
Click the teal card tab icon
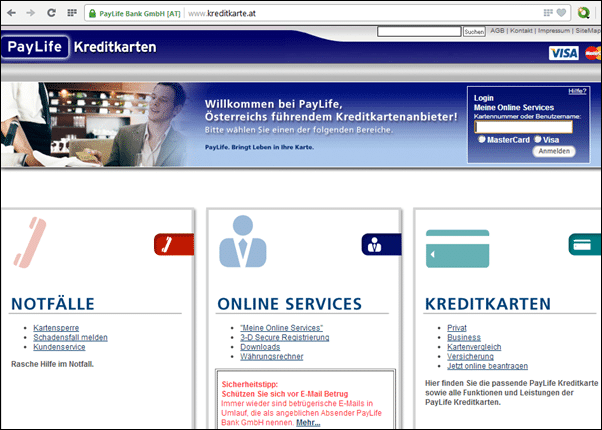(585, 244)
